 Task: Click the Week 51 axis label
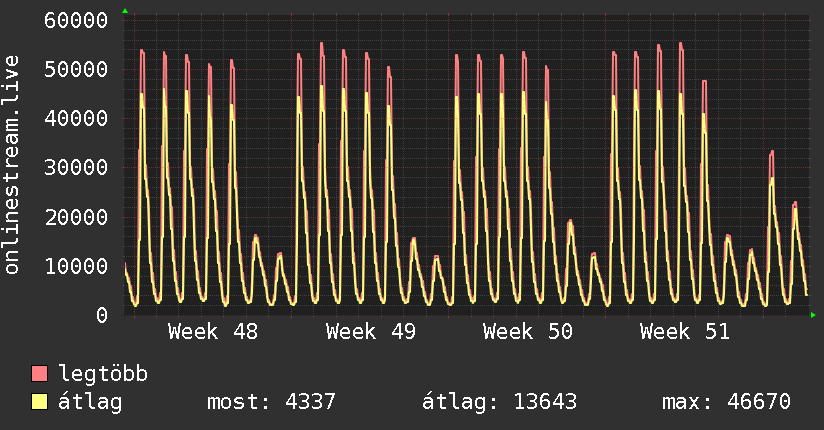point(685,332)
